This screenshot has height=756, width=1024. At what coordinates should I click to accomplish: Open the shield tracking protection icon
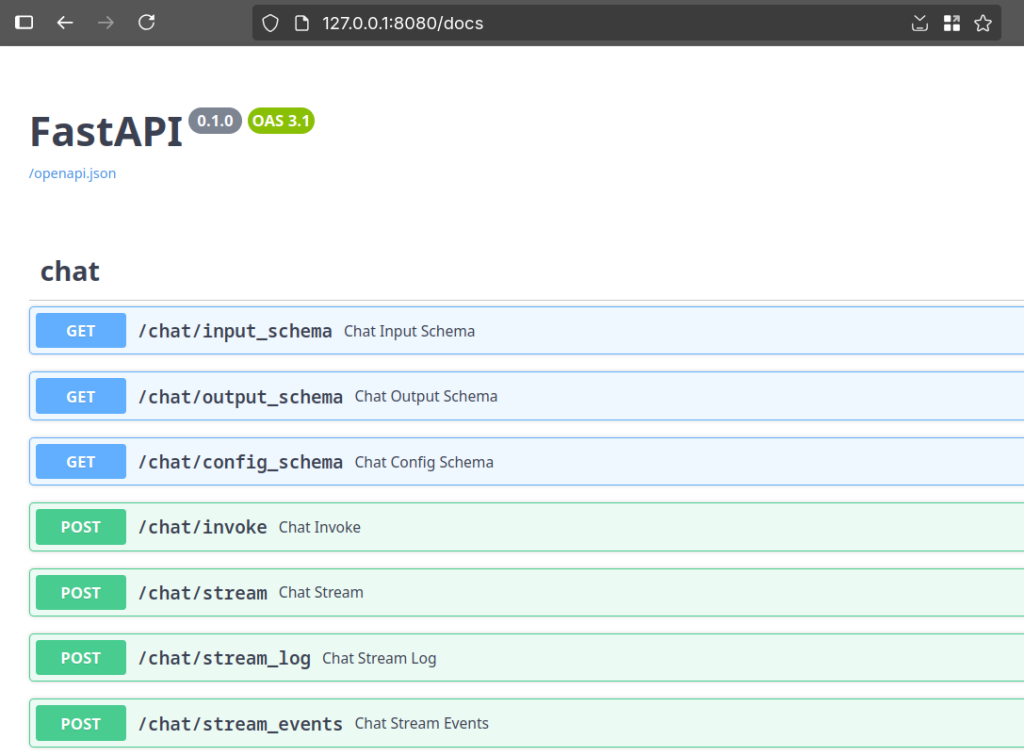point(270,24)
